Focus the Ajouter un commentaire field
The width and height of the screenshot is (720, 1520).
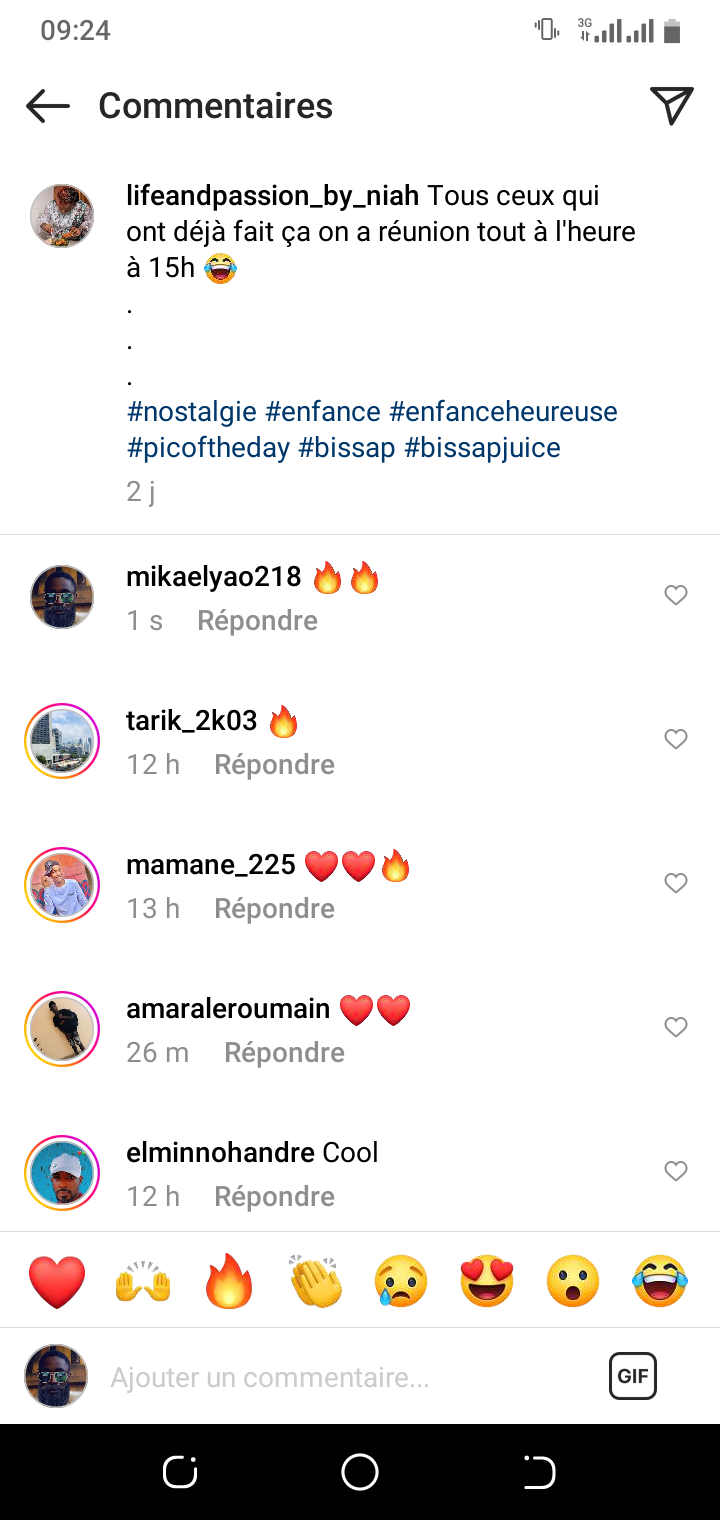(x=340, y=1377)
